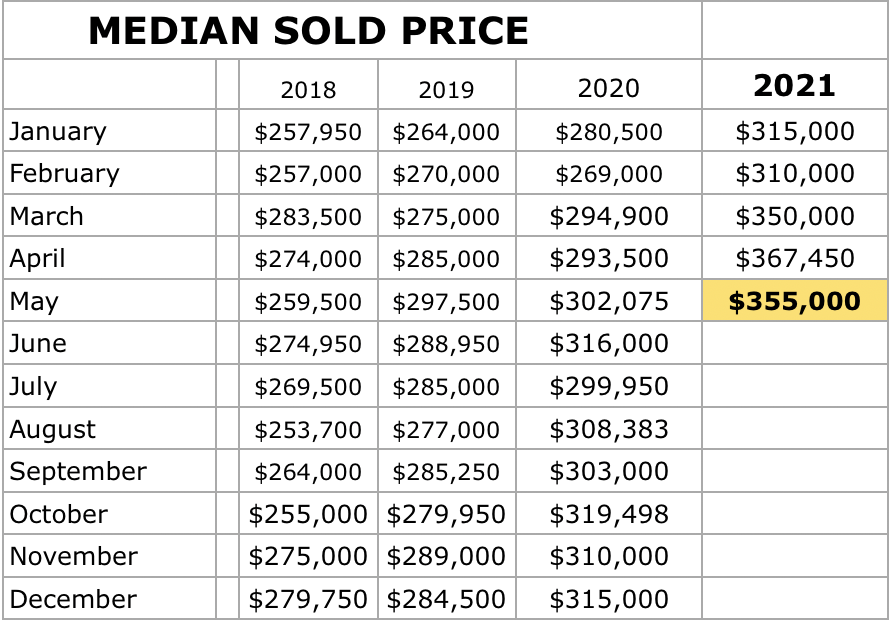Select the MEDIAN SOLD PRICE title cell
The image size is (892, 626).
[308, 32]
